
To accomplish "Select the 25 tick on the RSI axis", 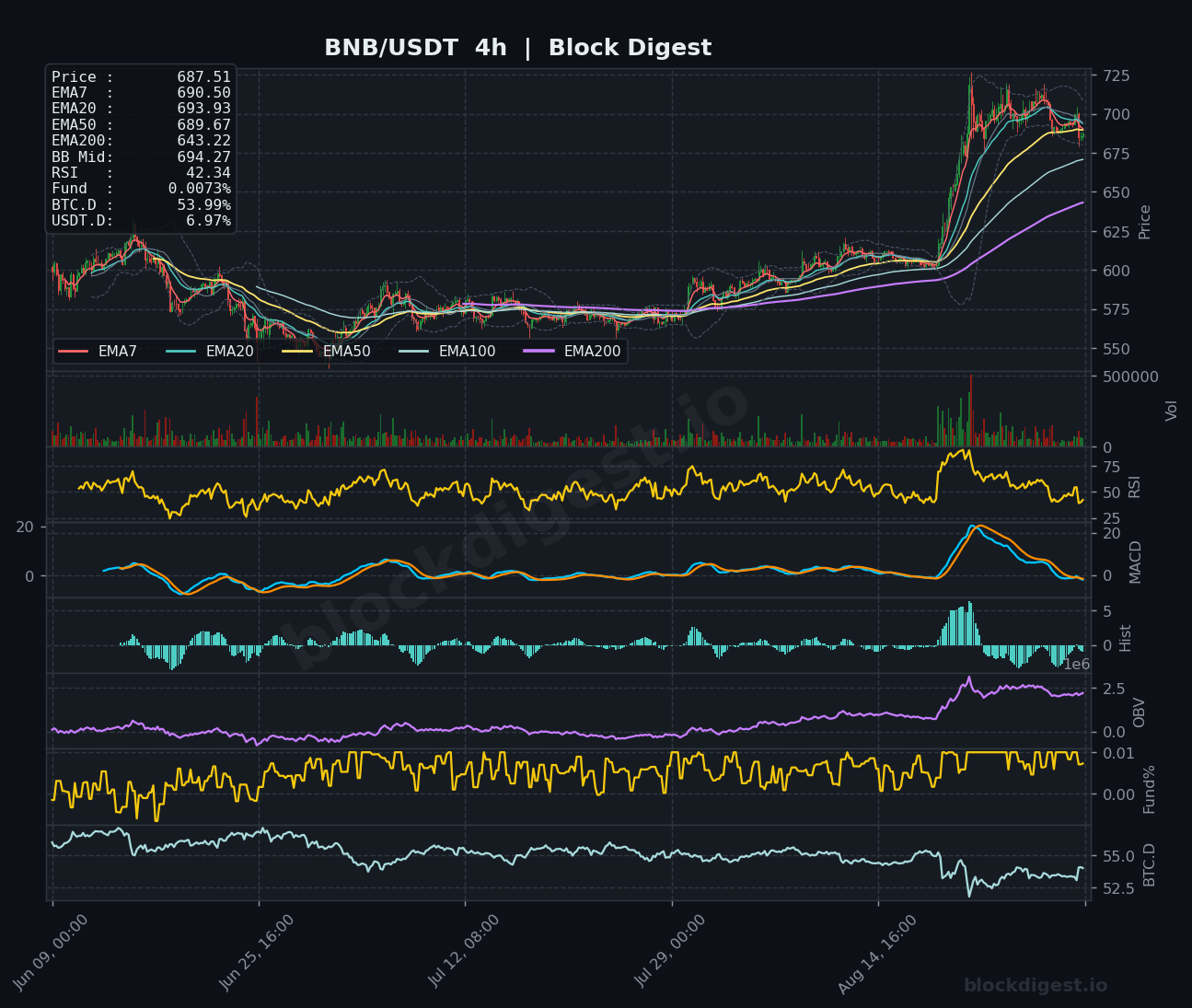I will click(1111, 519).
